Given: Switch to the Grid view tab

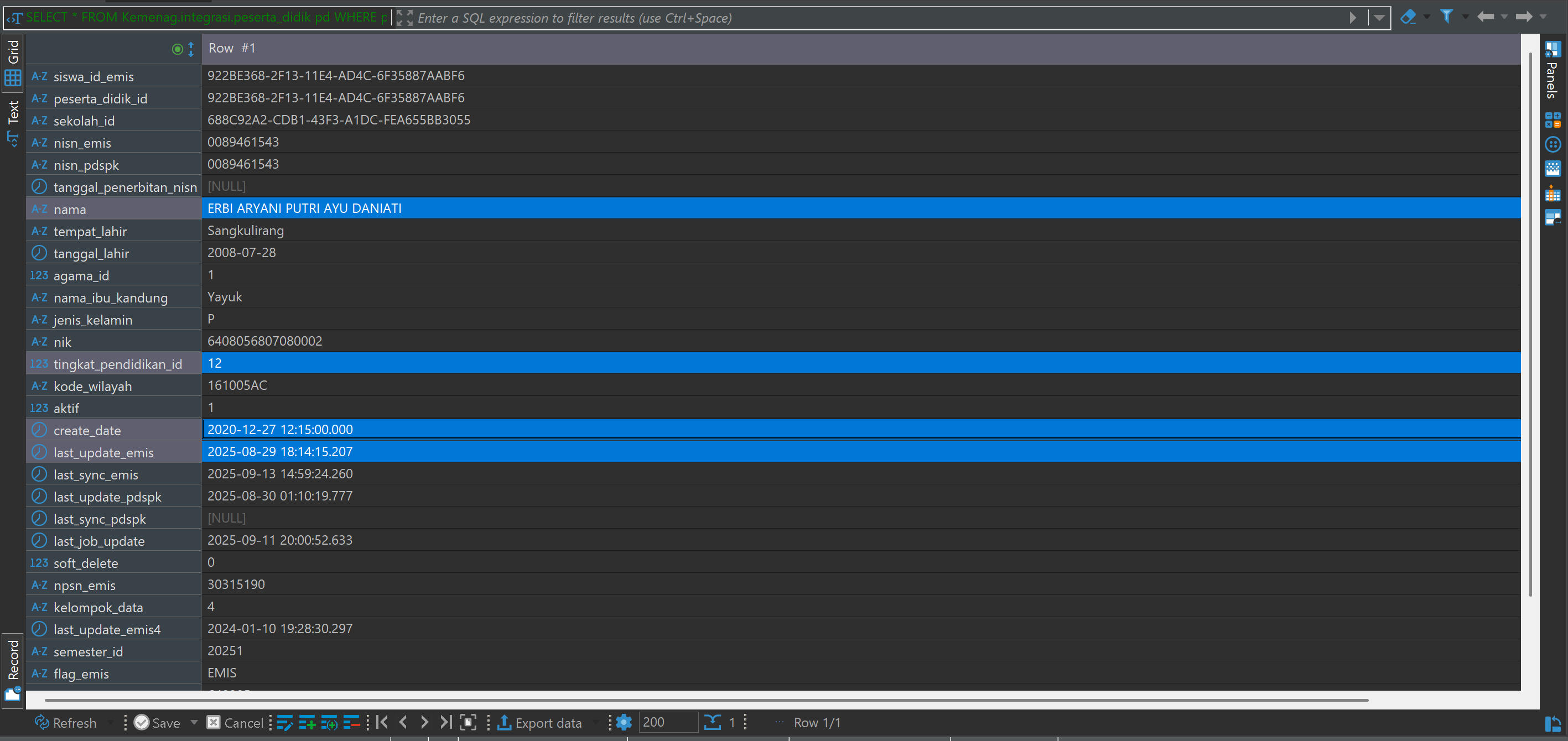Looking at the screenshot, I should pyautogui.click(x=13, y=62).
